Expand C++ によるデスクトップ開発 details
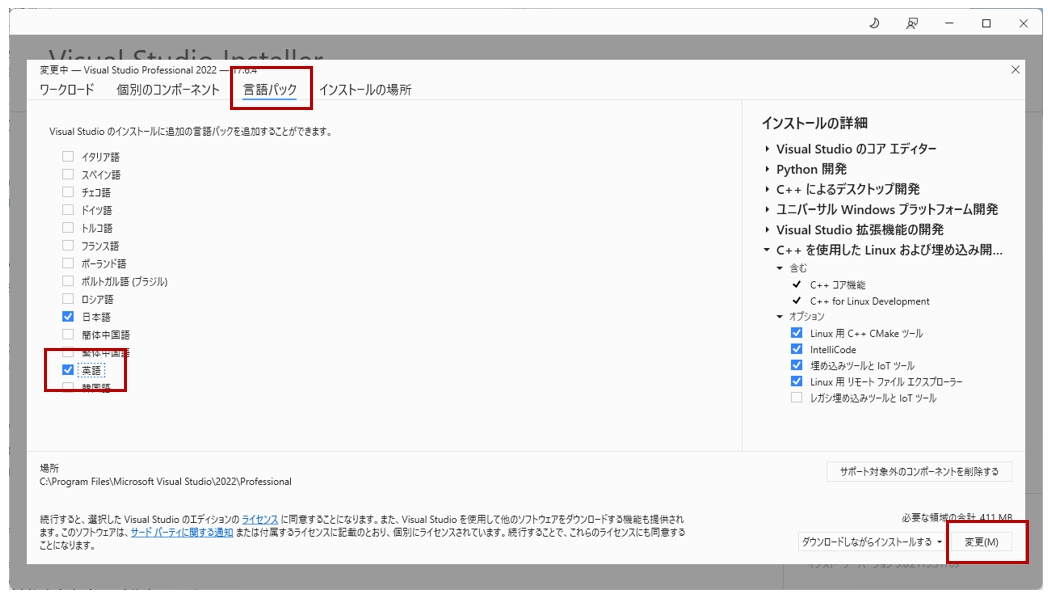The image size is (1048, 596). [x=769, y=189]
